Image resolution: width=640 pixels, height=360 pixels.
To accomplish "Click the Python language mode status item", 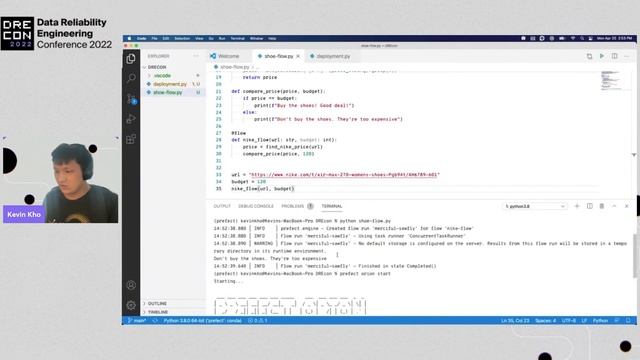I will pyautogui.click(x=600, y=320).
